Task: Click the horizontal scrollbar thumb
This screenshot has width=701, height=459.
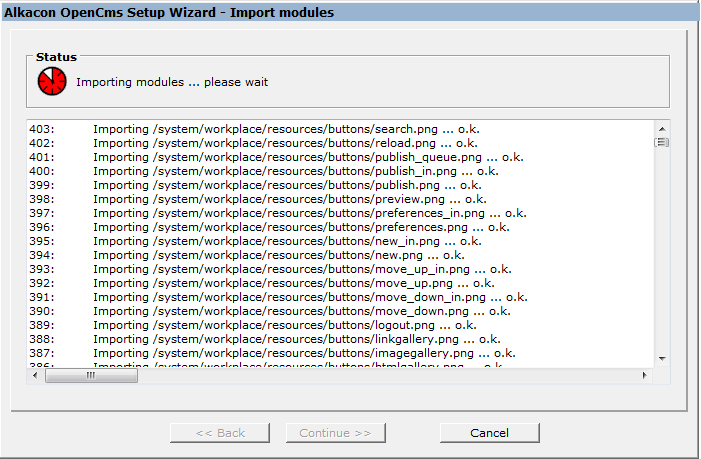Action: click(x=90, y=376)
